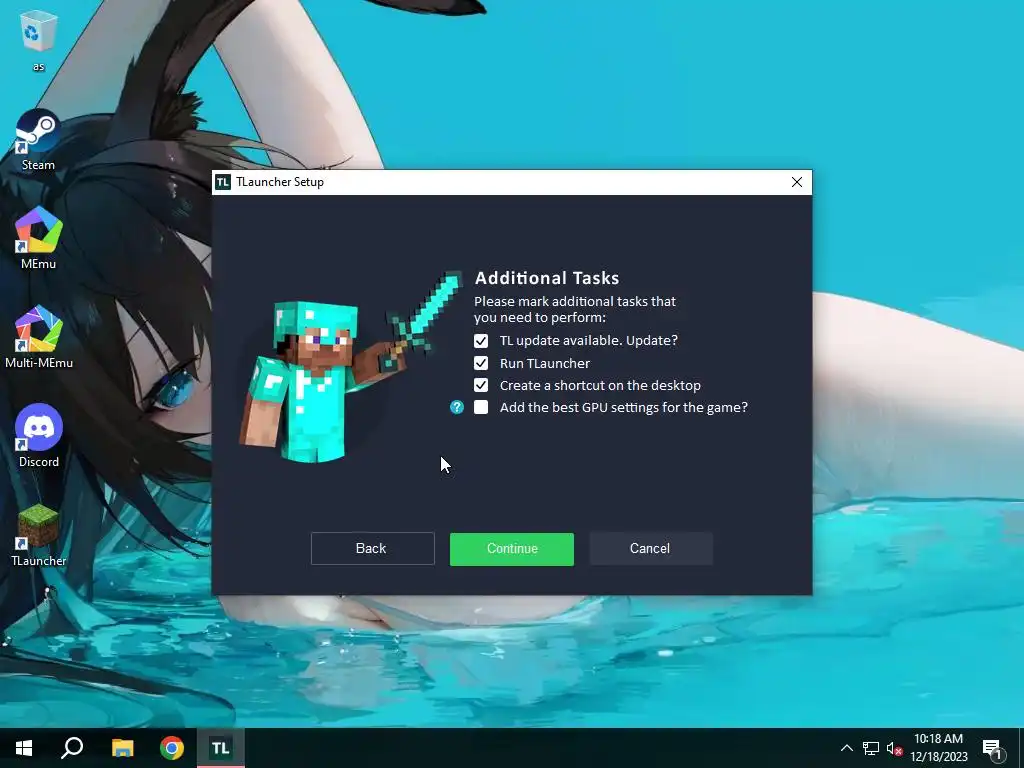
Task: Select the Multi-MEmu desktop shortcut
Action: click(39, 338)
